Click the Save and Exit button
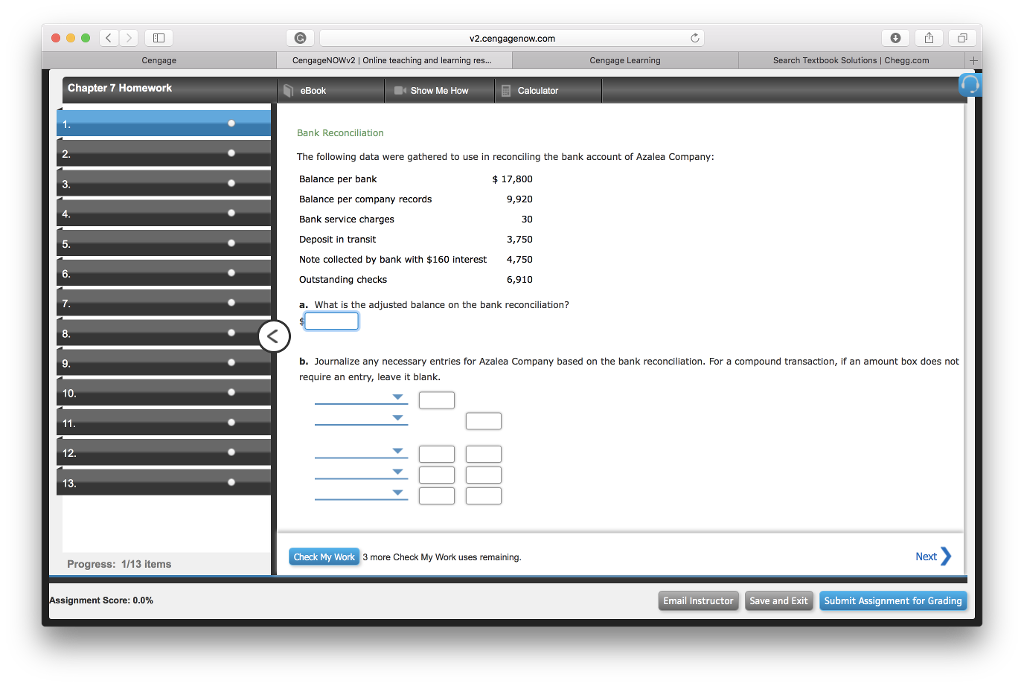The image size is (1024, 686). tap(778, 600)
